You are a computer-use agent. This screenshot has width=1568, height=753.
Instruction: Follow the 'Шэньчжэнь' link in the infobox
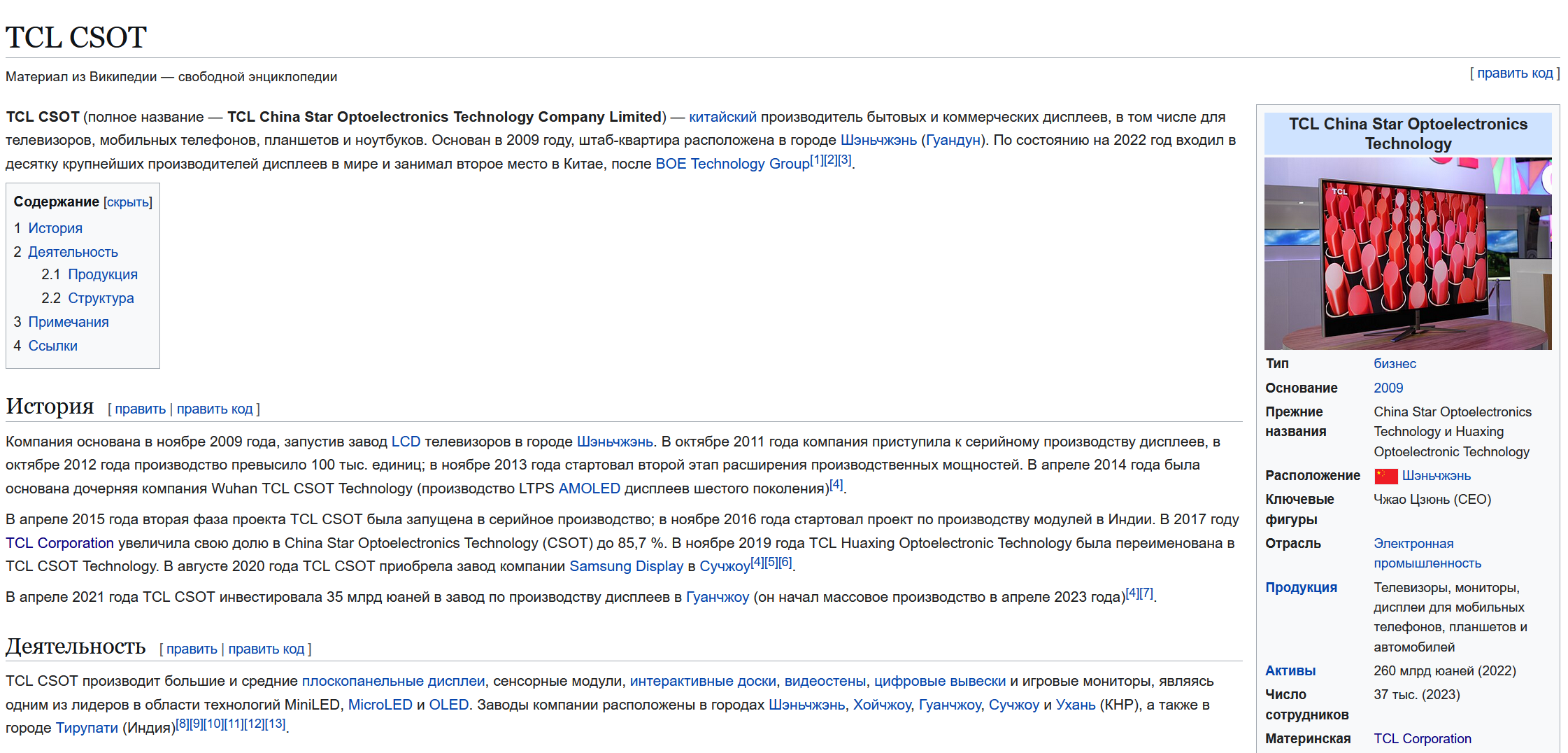pyautogui.click(x=1436, y=476)
